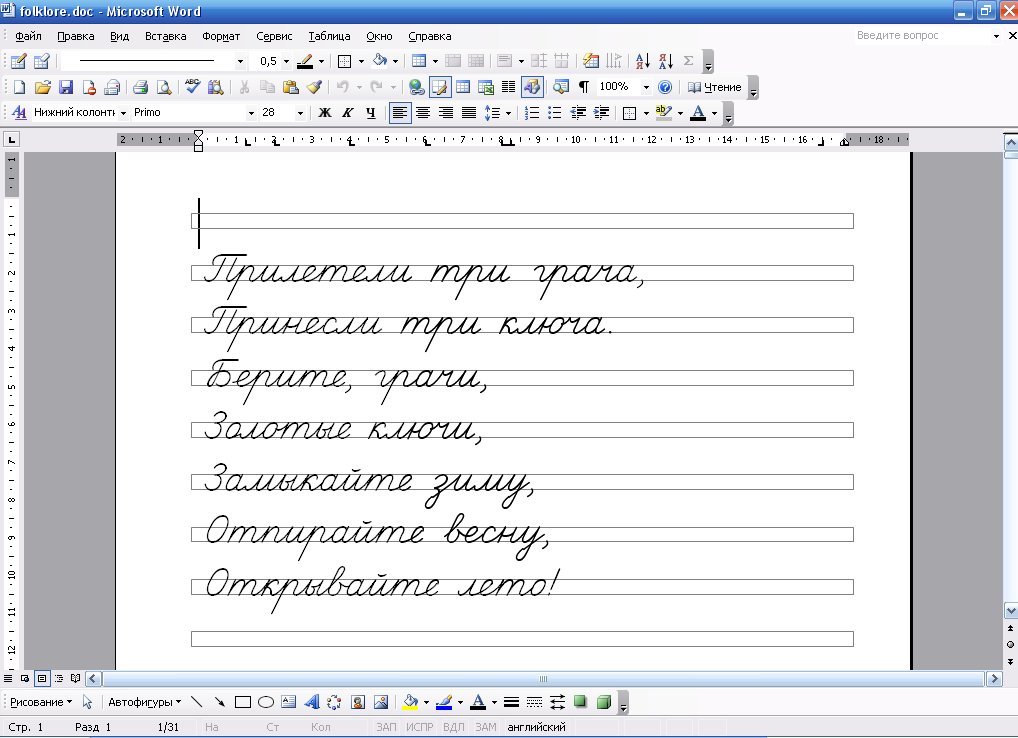This screenshot has height=738, width=1018.
Task: Click the Save floppy disk icon
Action: pyautogui.click(x=66, y=87)
